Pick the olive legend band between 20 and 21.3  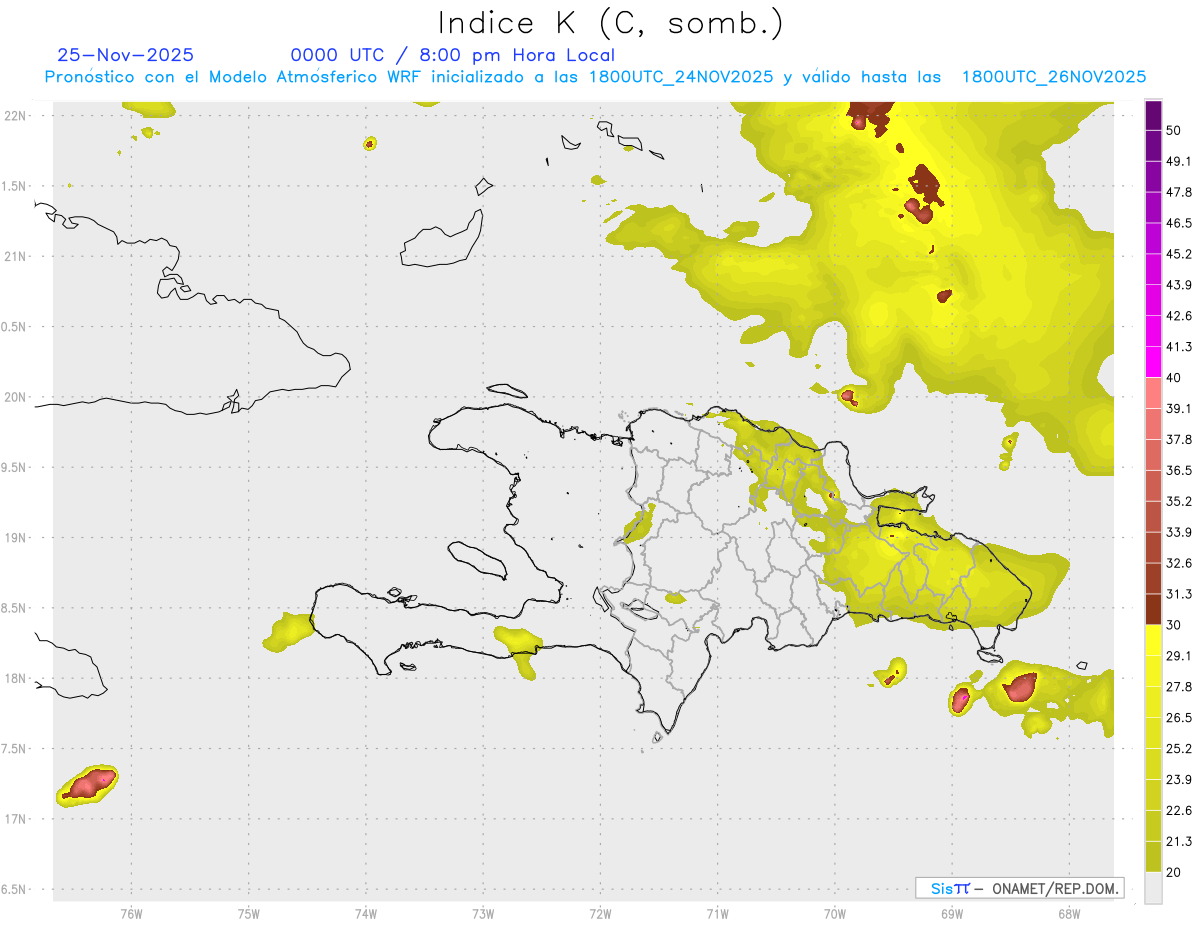click(1153, 856)
